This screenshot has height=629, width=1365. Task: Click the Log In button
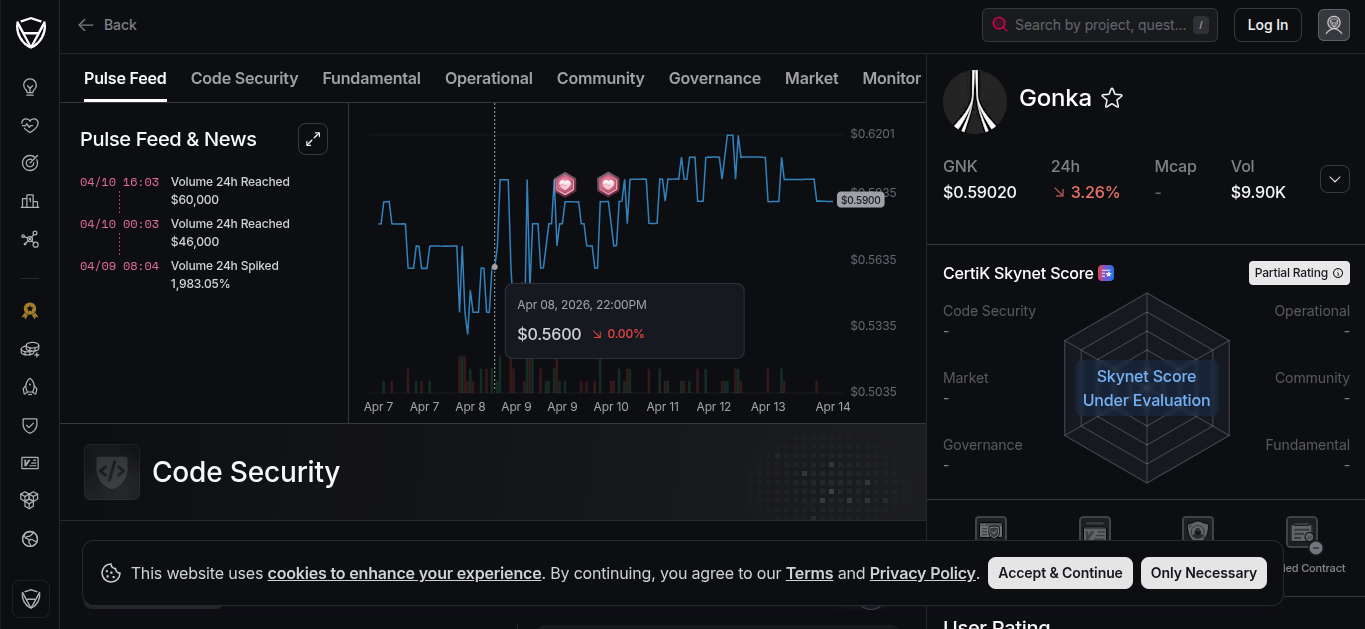pos(1267,25)
